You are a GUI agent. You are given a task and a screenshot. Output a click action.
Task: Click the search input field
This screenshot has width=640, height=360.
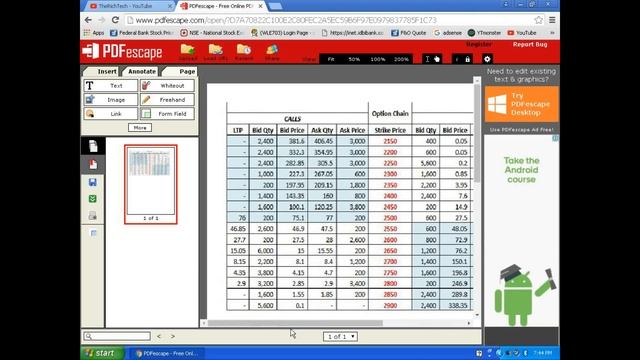117,336
